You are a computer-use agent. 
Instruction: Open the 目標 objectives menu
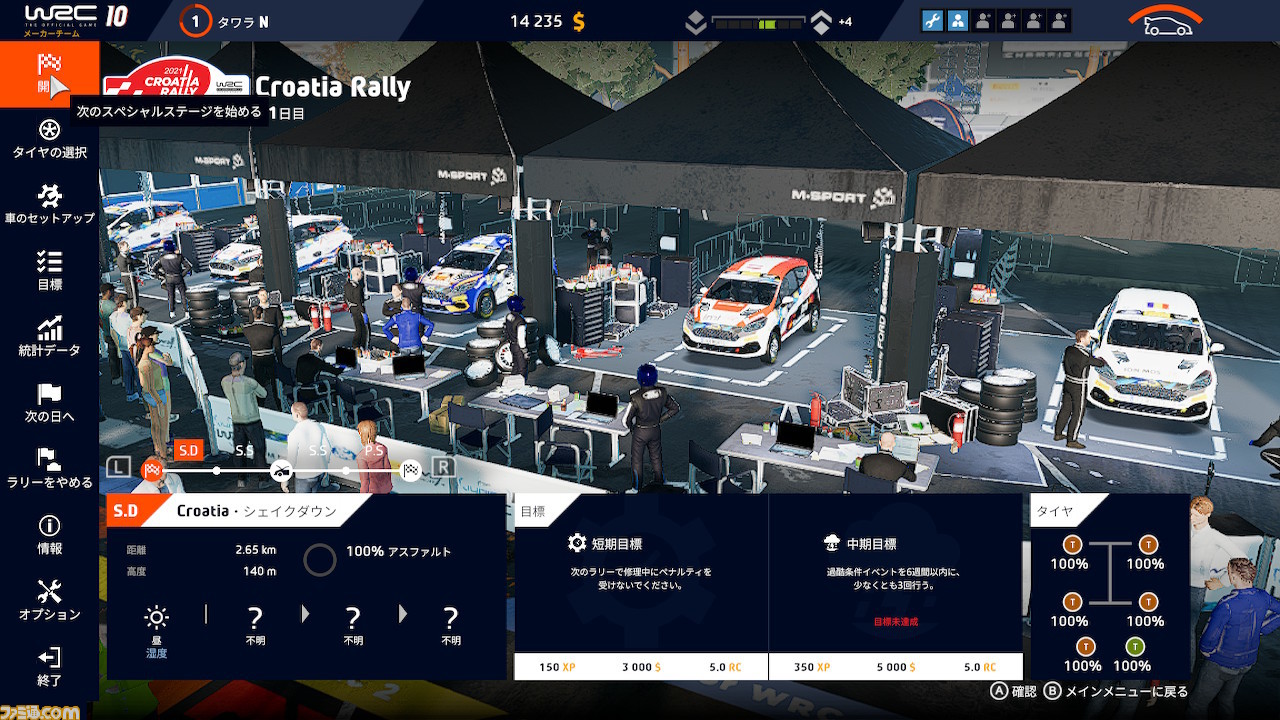pyautogui.click(x=49, y=271)
